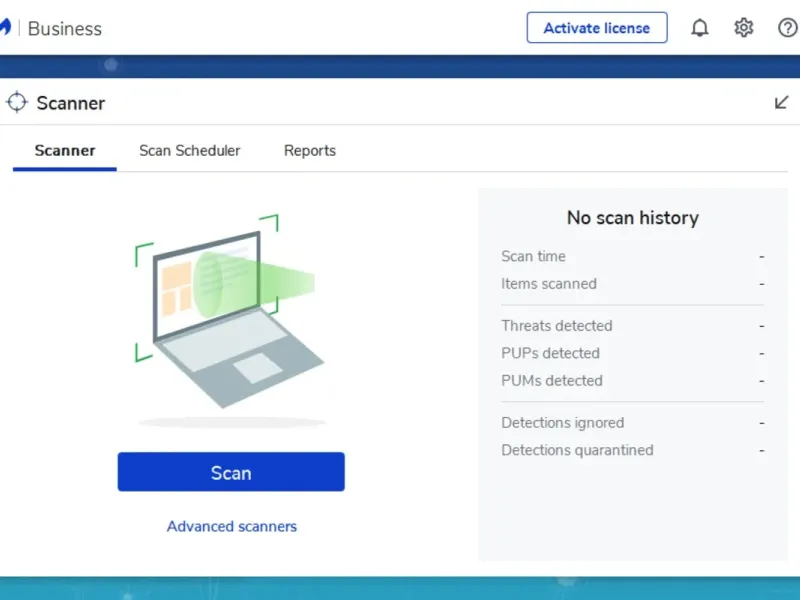Screen dimensions: 800x600
Task: Click the Scan time row label
Action: [x=533, y=256]
